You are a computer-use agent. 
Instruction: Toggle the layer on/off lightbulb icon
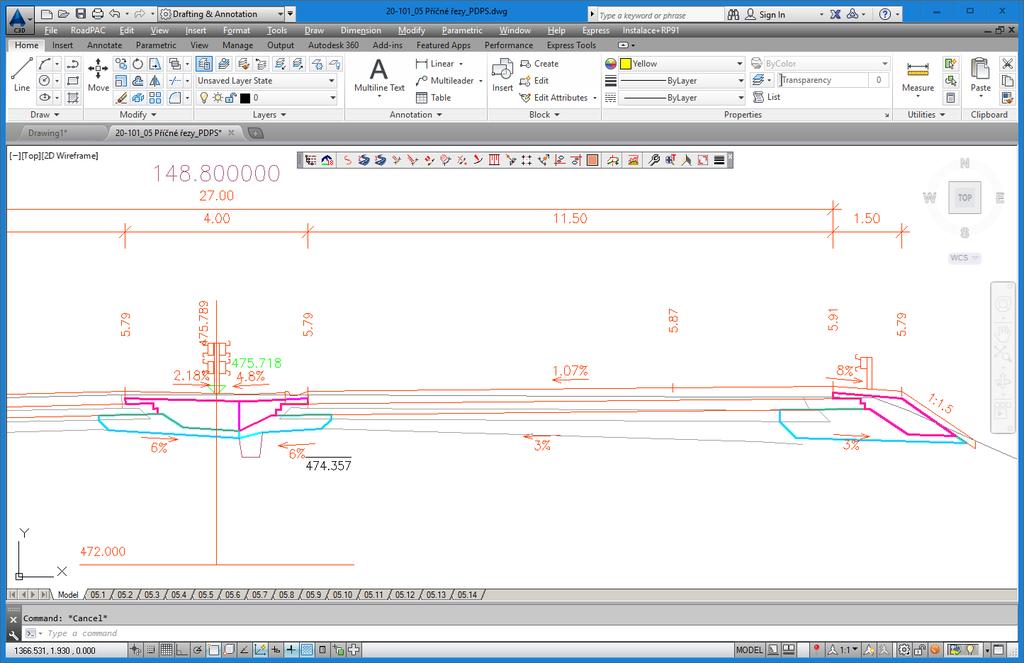(204, 98)
